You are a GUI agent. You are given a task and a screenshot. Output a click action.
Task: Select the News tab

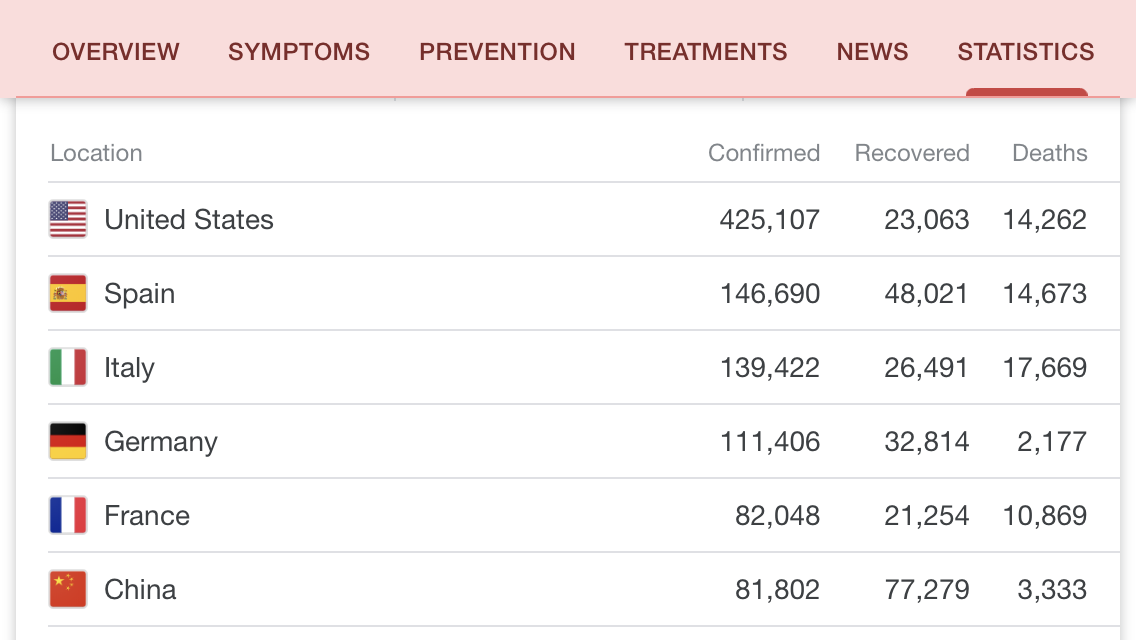[x=872, y=52]
